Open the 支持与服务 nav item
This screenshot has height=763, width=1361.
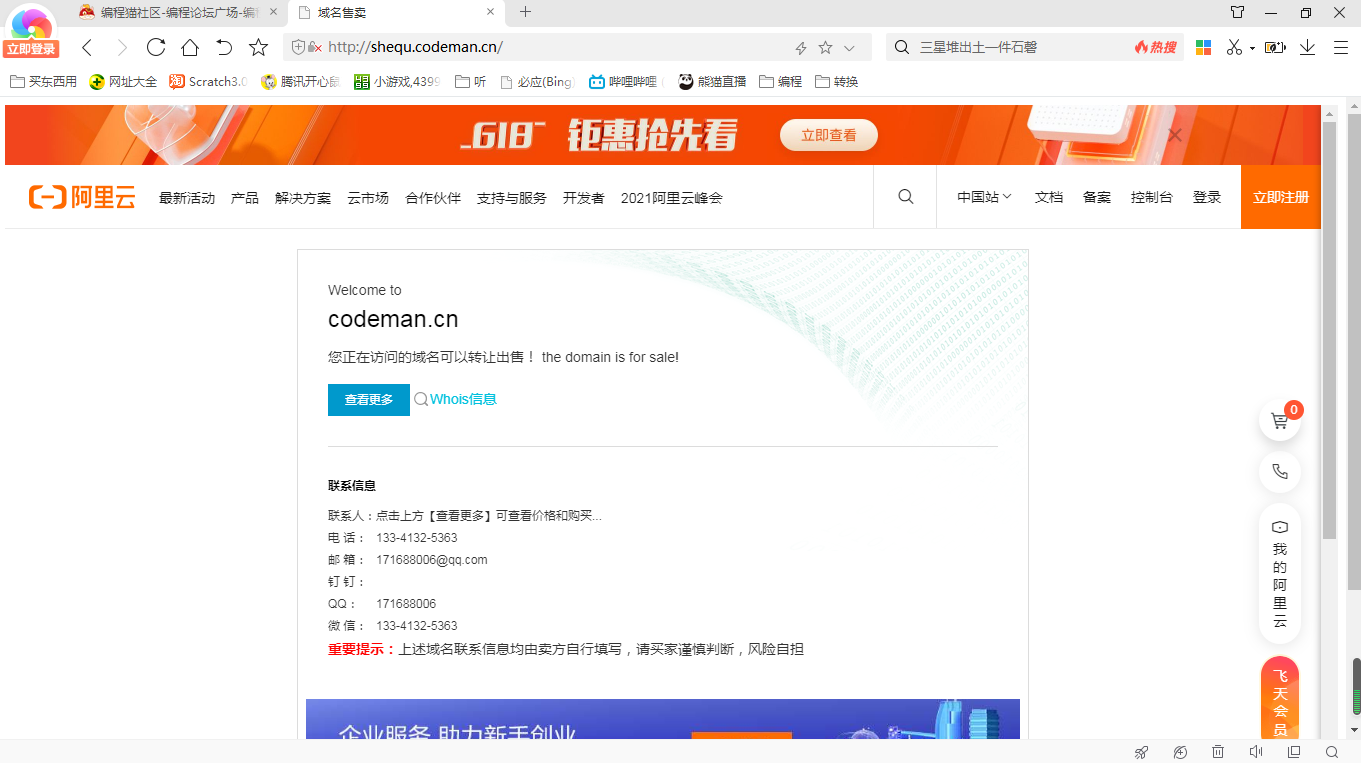click(x=512, y=198)
